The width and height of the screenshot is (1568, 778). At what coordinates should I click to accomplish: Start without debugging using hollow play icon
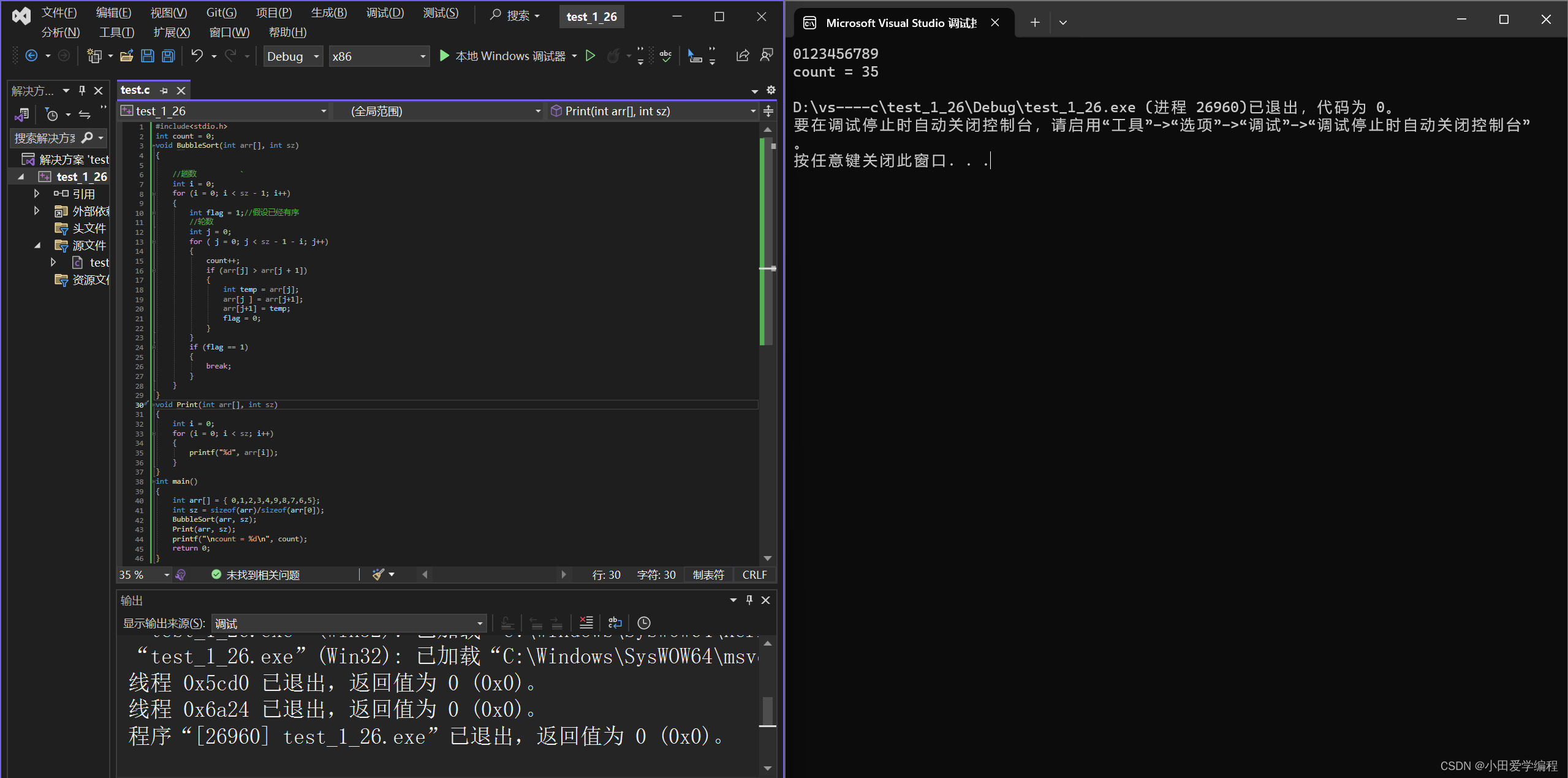point(590,56)
